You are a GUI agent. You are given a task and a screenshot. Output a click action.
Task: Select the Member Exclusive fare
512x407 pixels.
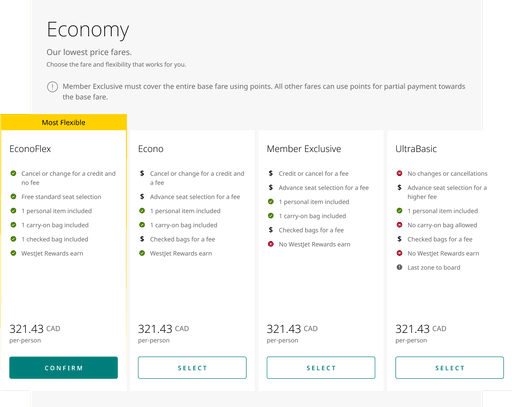[x=321, y=368]
